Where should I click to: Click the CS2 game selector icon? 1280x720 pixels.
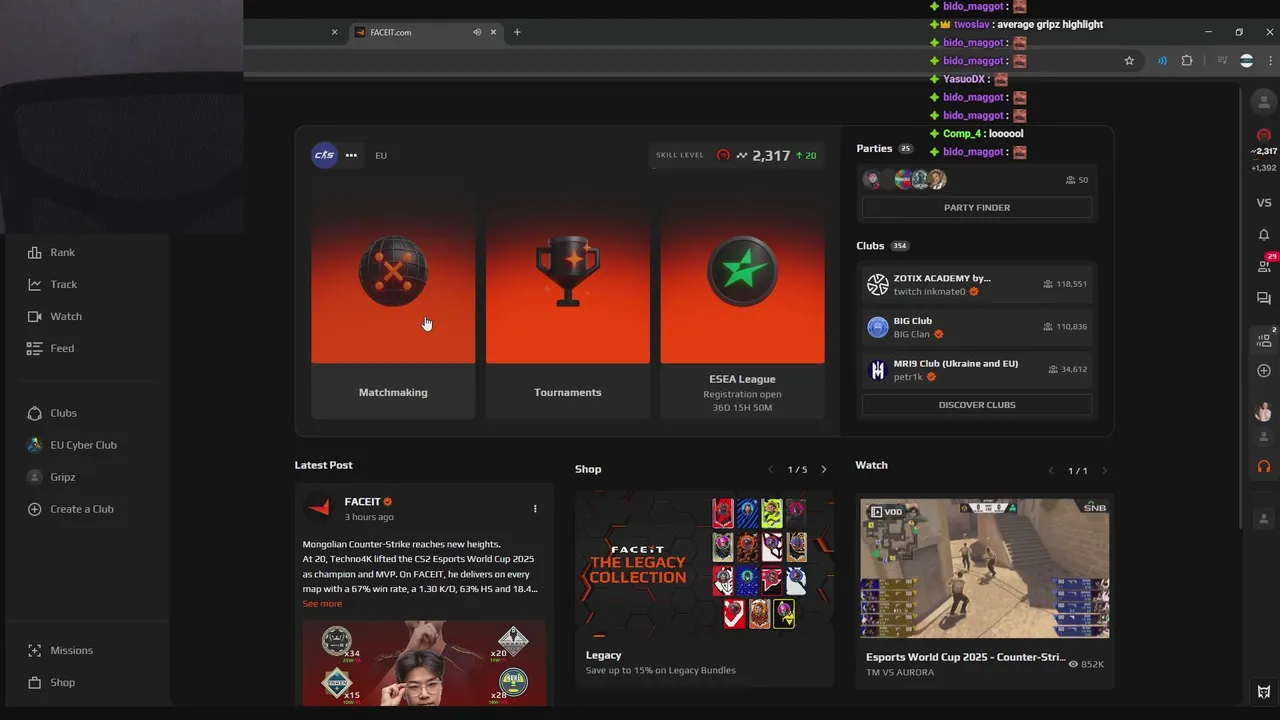(x=324, y=155)
